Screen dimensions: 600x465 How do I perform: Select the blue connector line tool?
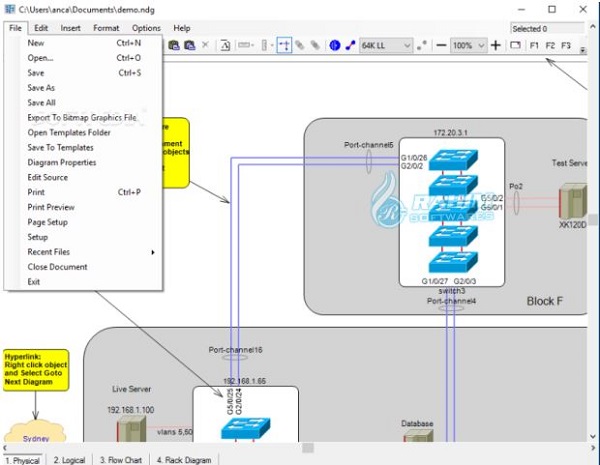(x=350, y=46)
